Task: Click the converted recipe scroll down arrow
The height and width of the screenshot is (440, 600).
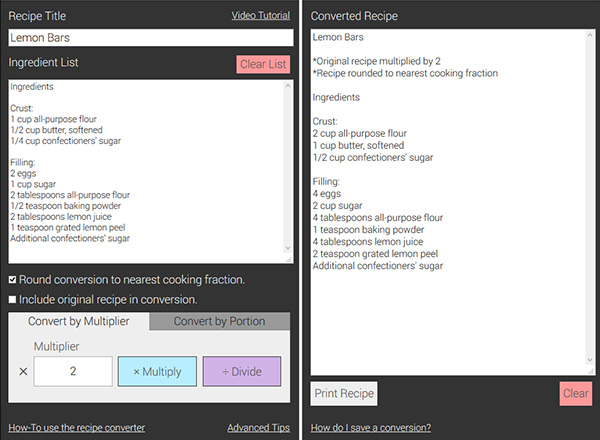Action: [590, 360]
